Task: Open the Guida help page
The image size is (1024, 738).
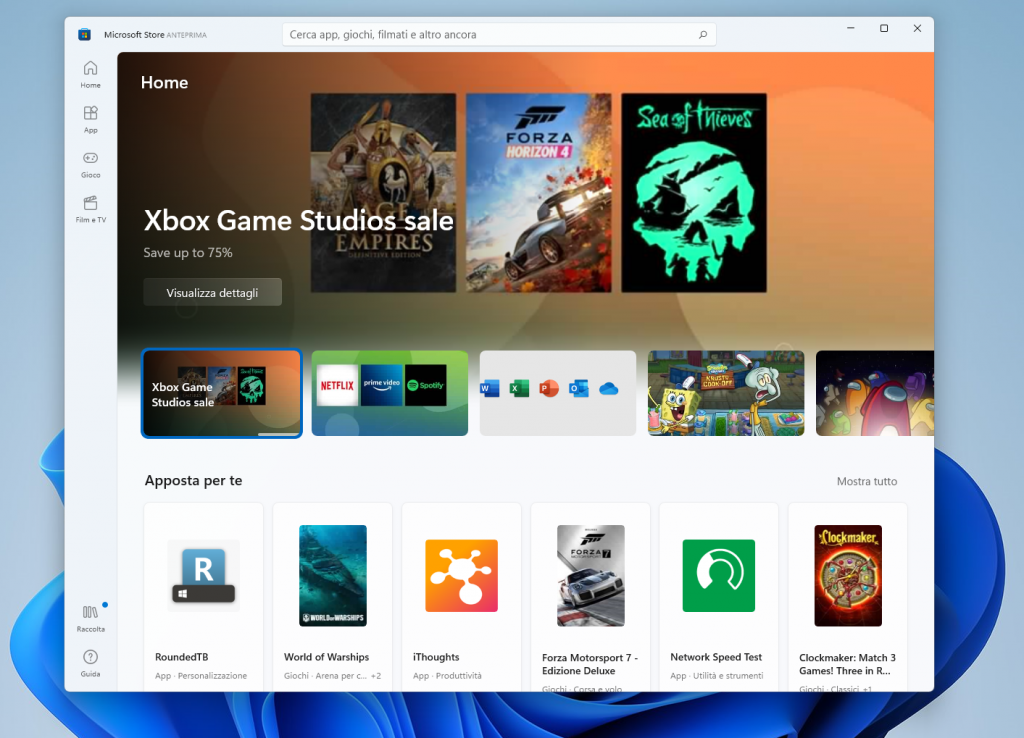Action: (x=90, y=663)
